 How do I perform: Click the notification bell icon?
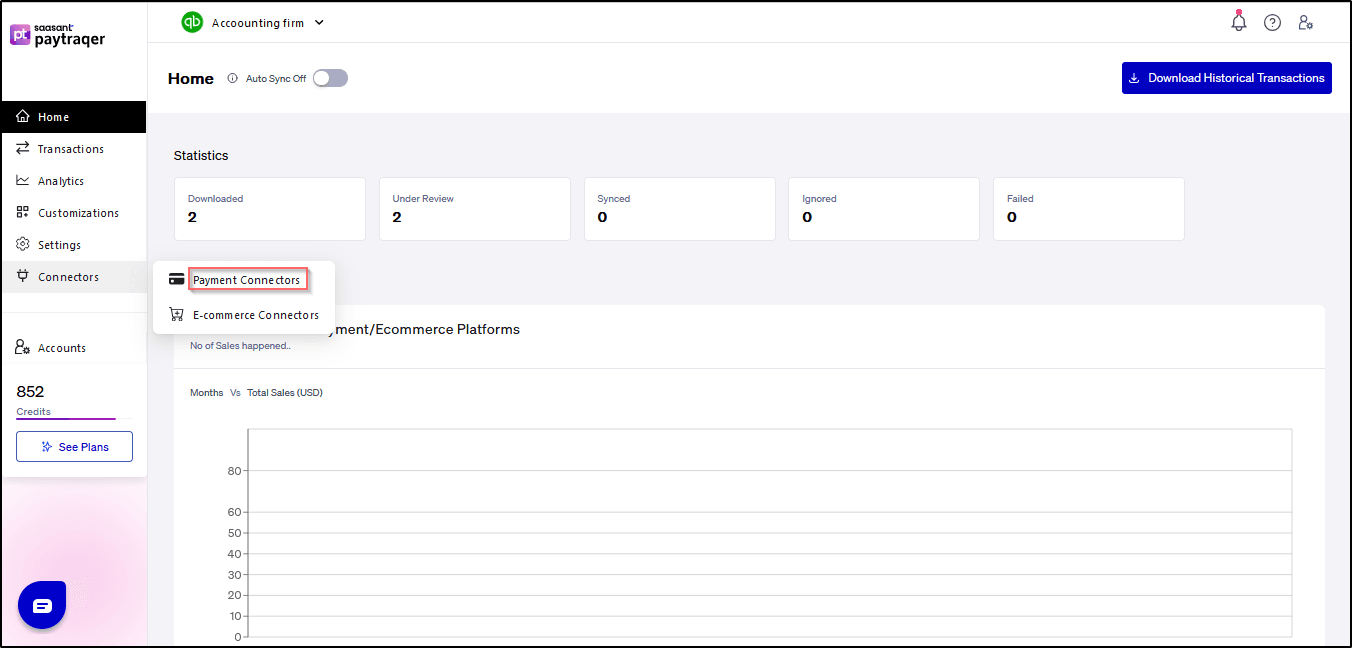coord(1239,22)
